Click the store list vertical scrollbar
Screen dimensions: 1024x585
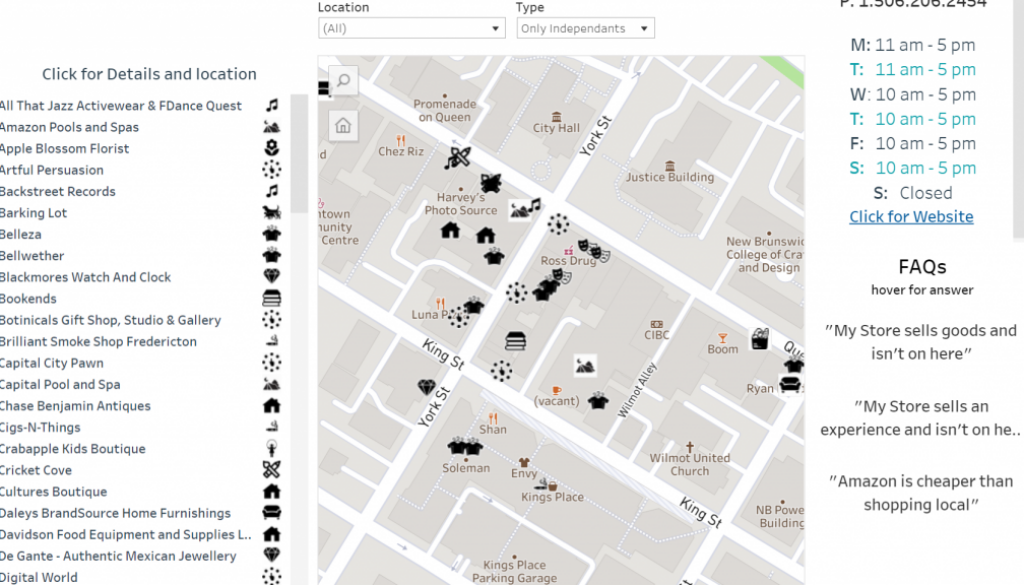[x=299, y=150]
